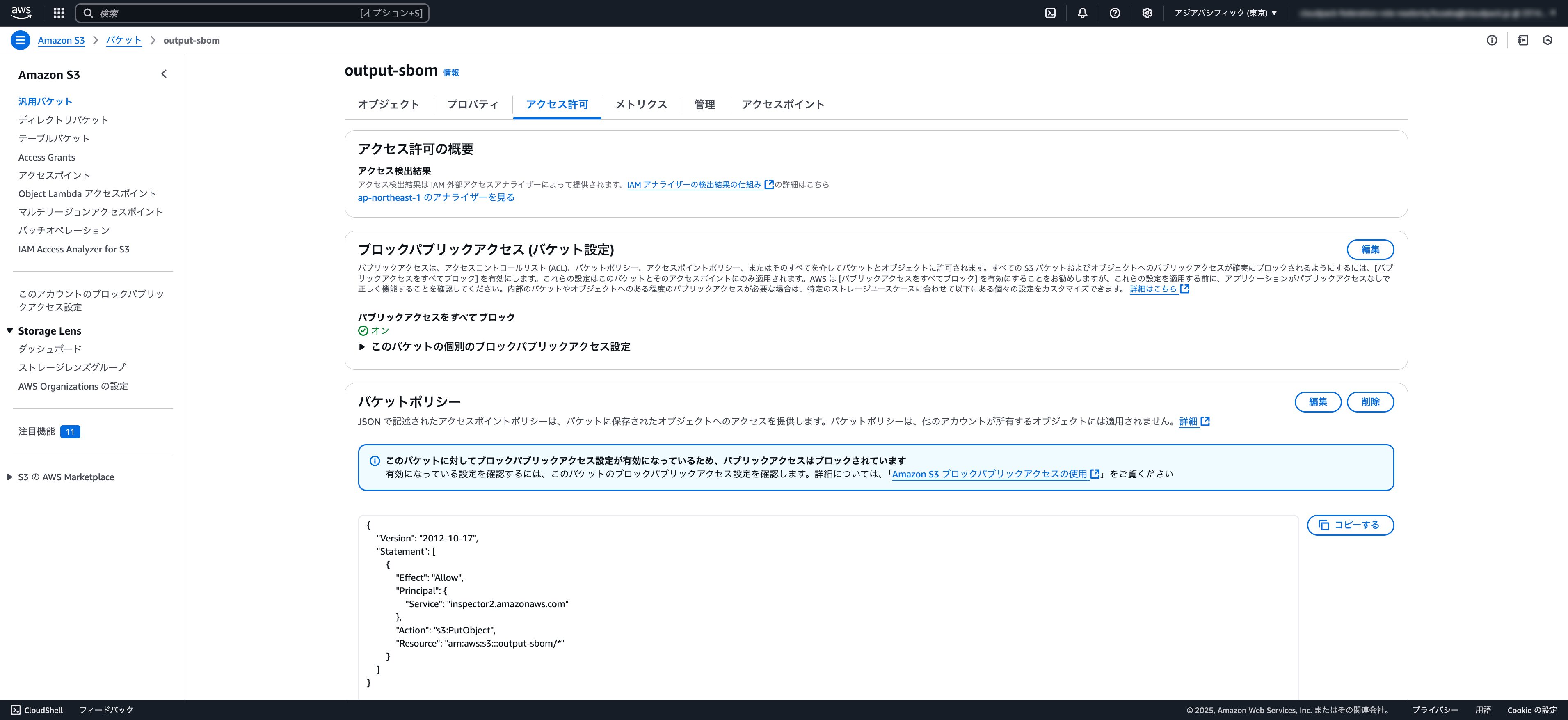Toggle the S3 sidebar with hamburger icon
This screenshot has height=720, width=1568.
[x=20, y=40]
